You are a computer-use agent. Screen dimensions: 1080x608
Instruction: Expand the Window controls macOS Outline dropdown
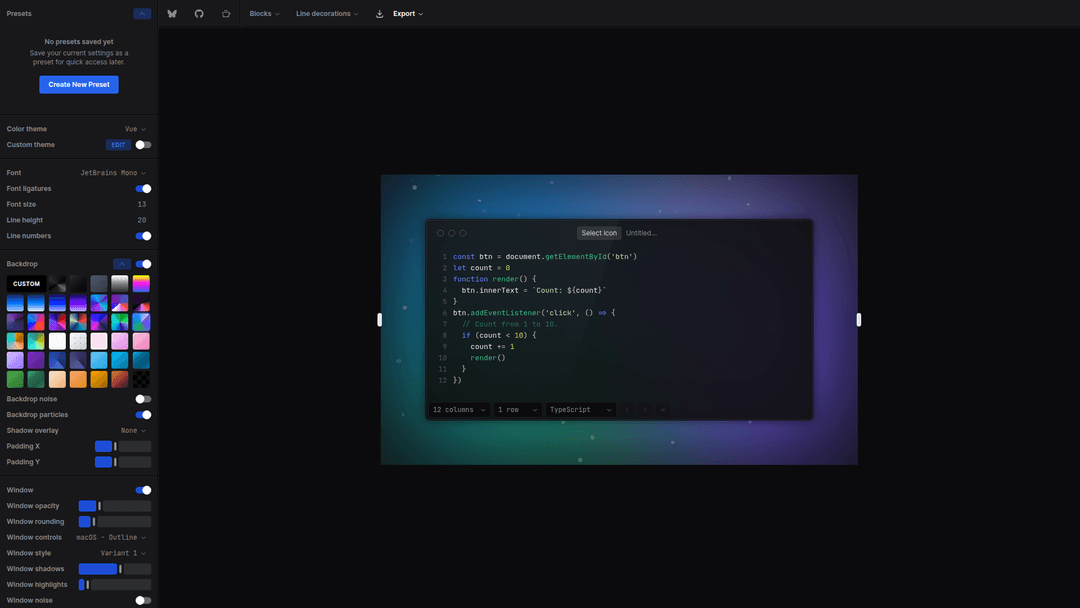coord(111,538)
